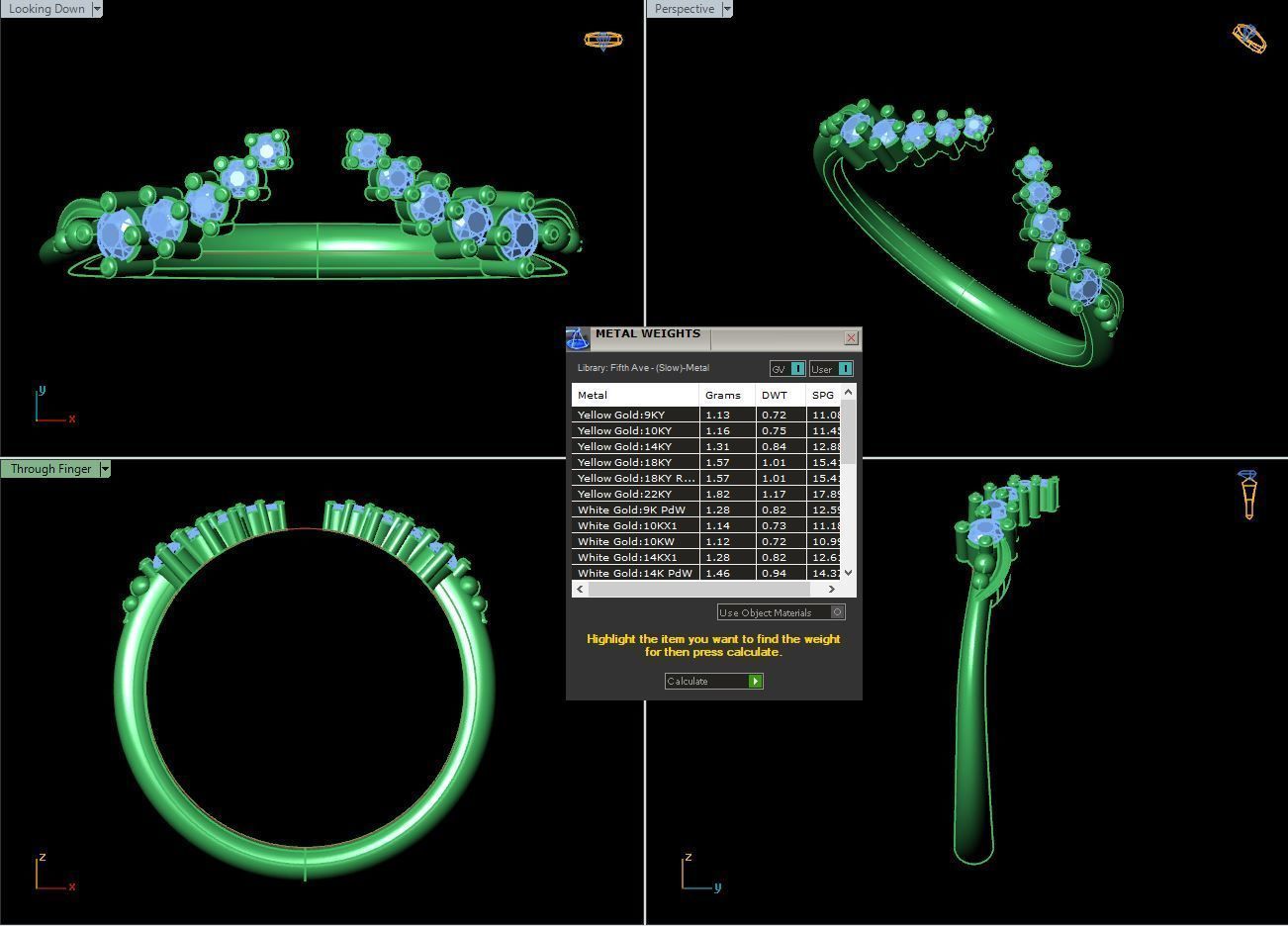1288x926 pixels.
Task: Select the White Gold:14K PdW row
Action: (x=706, y=573)
